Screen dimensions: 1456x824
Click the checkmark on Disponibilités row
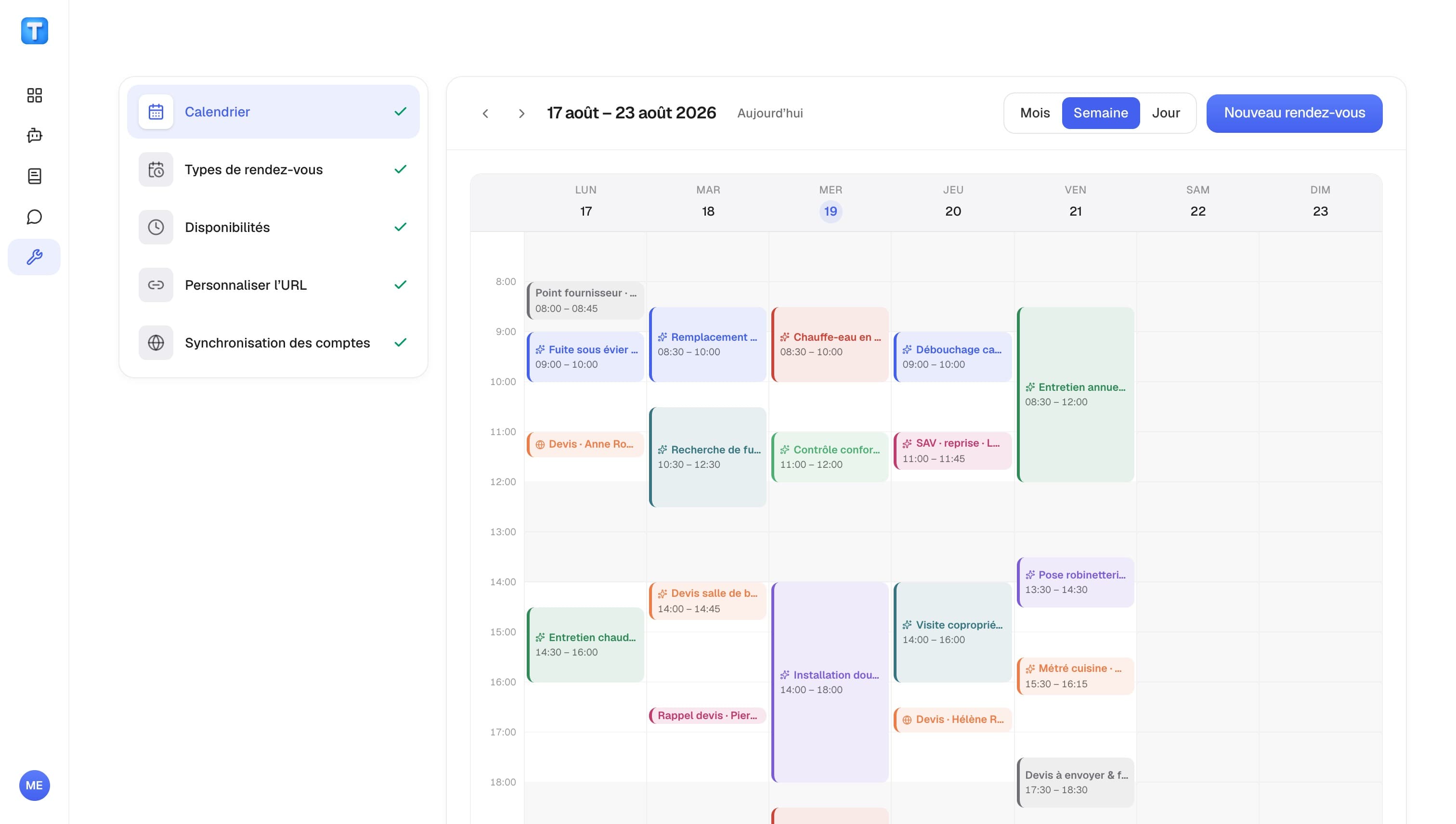tap(400, 227)
